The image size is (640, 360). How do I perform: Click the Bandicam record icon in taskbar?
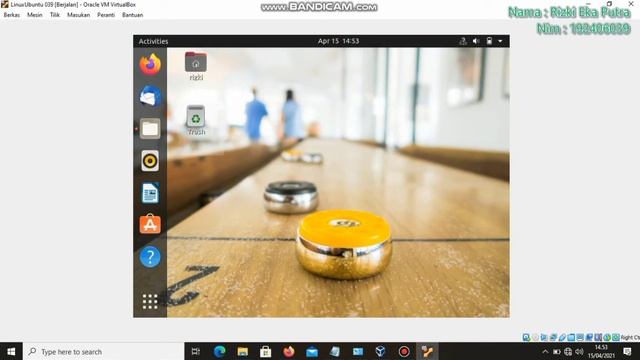404,351
